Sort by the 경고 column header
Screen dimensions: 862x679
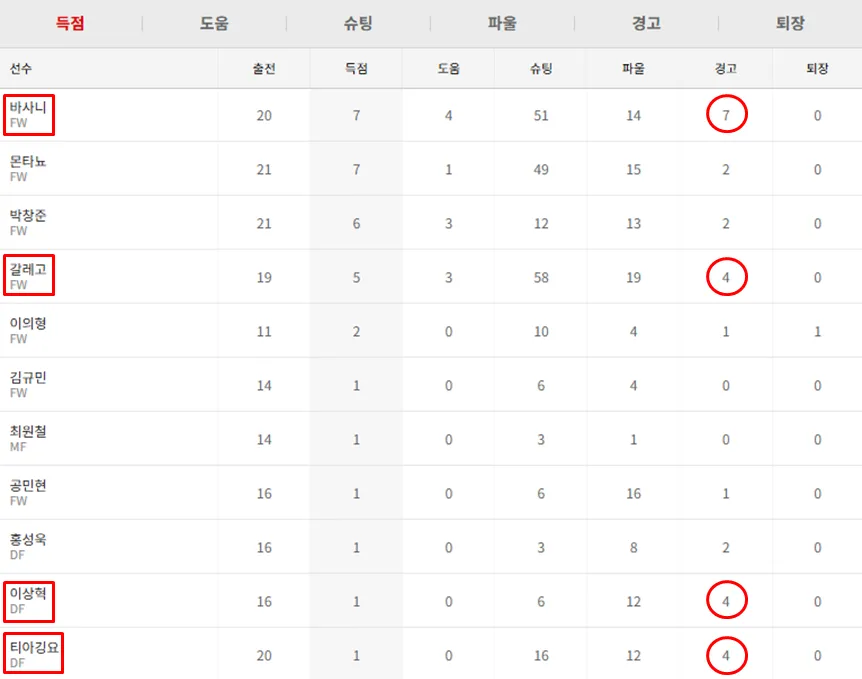[726, 69]
